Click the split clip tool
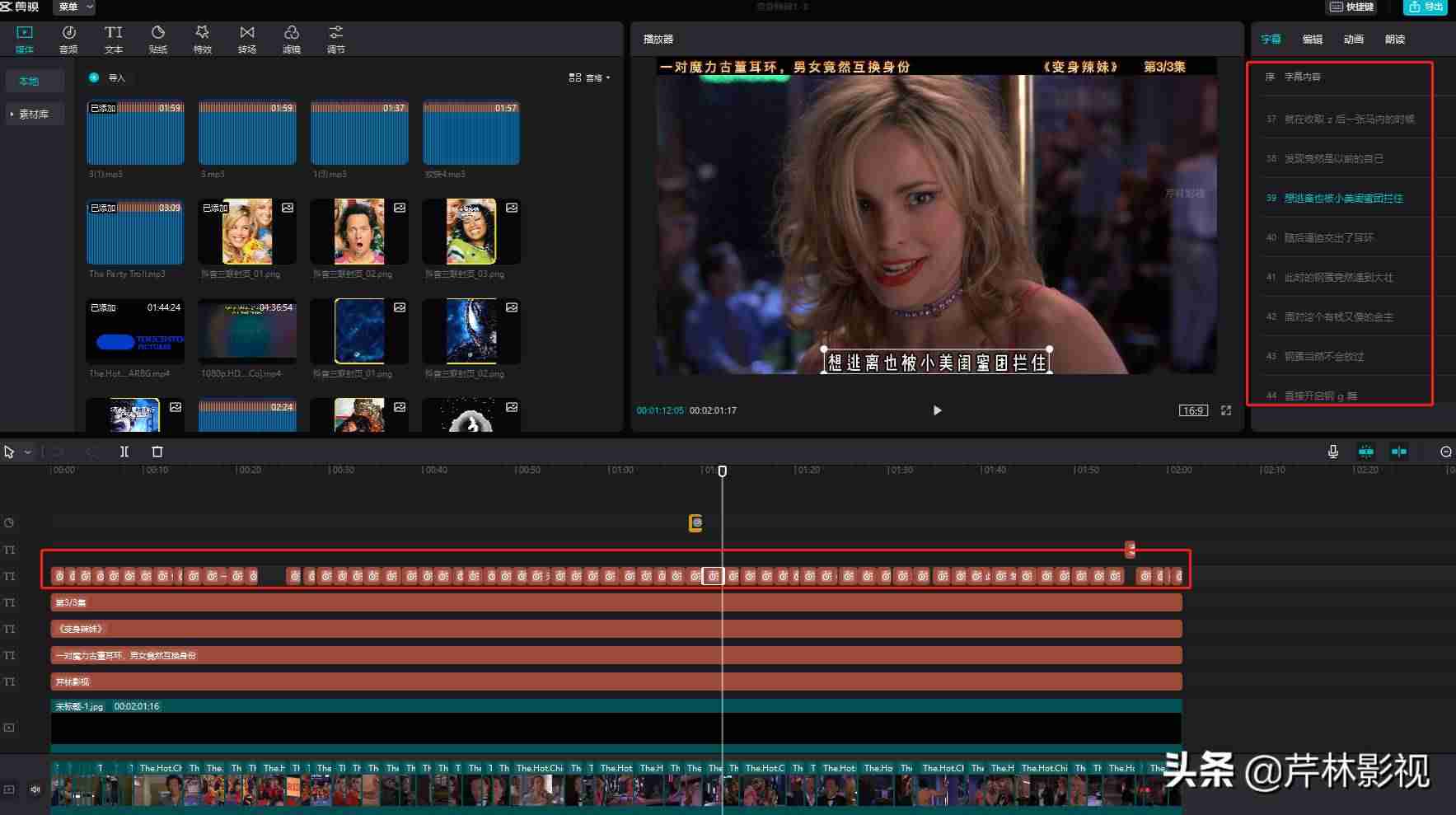 124,452
